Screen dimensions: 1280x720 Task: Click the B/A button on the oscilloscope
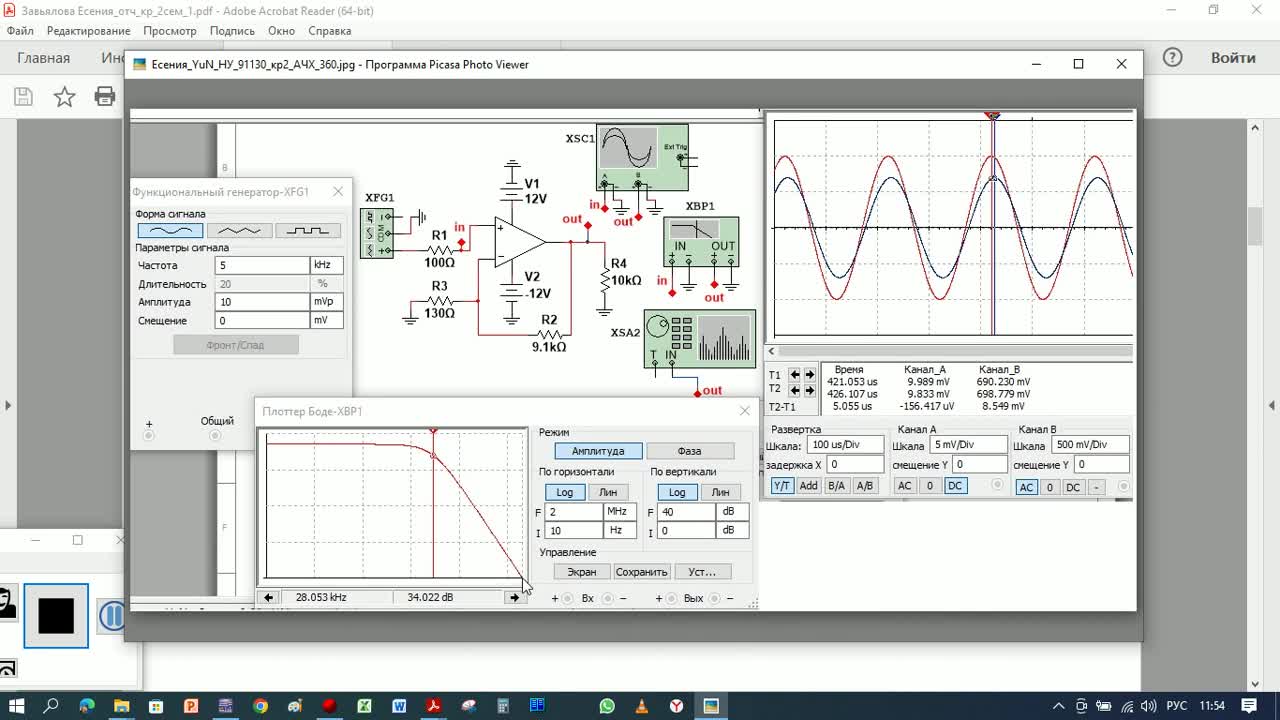pos(836,486)
